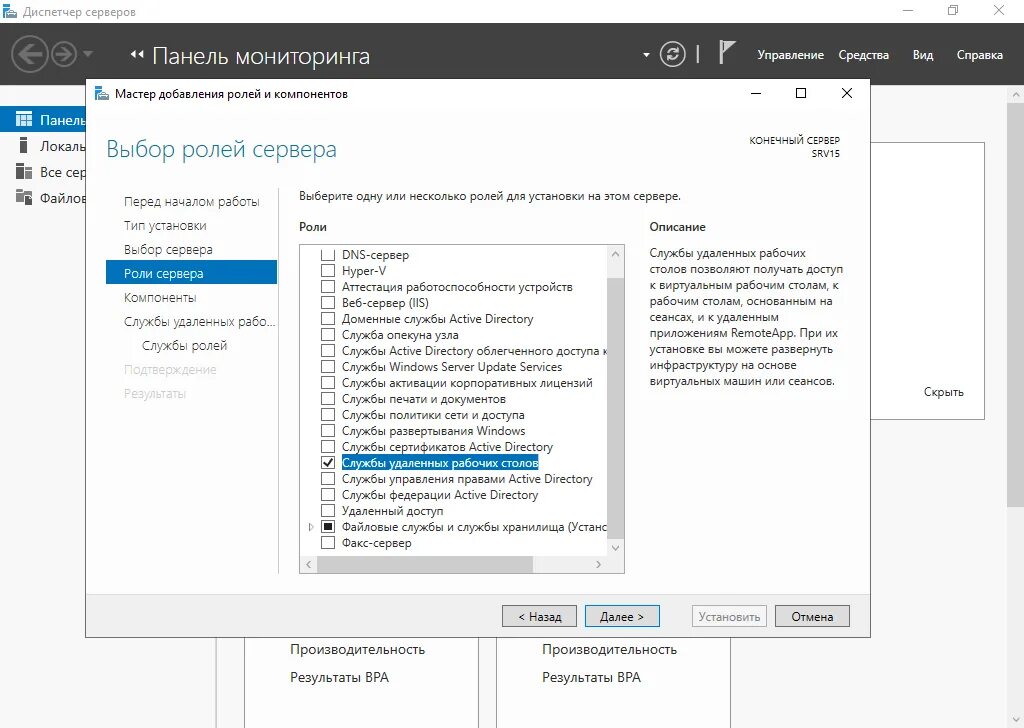1024x728 pixels.
Task: Open the Средства menu
Action: (x=863, y=56)
